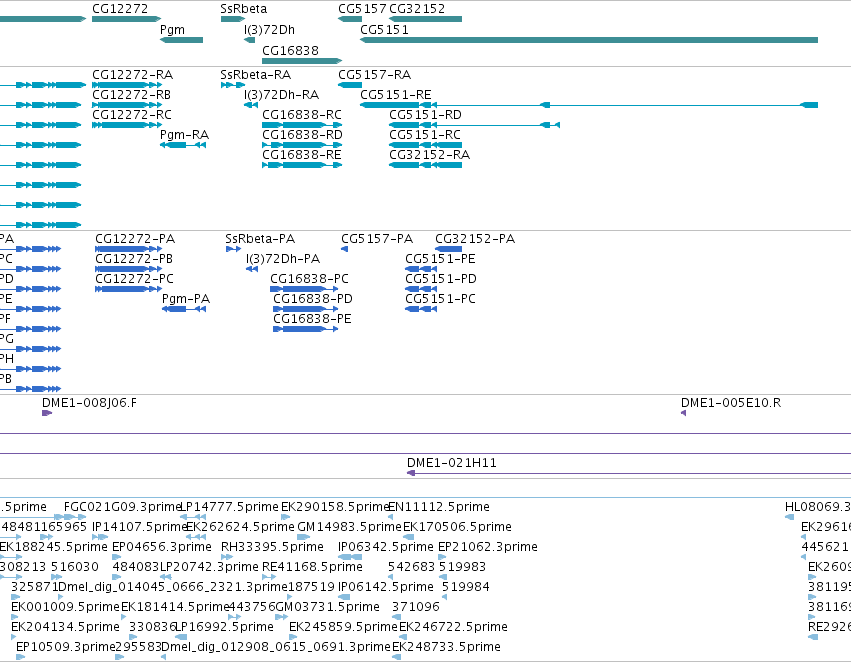Select EST label EK170506.5prime

pyautogui.click(x=457, y=527)
